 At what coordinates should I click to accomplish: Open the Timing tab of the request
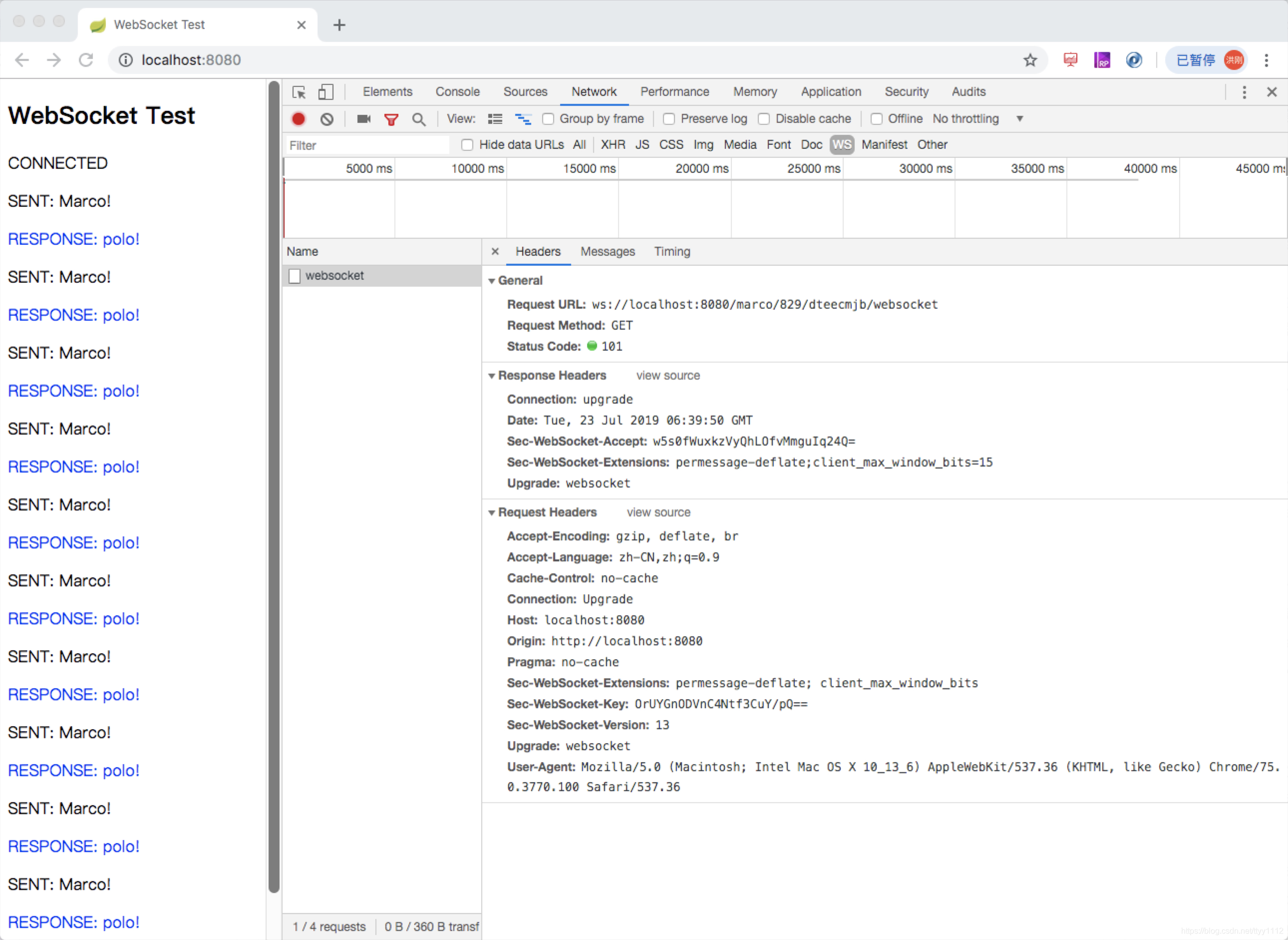672,252
